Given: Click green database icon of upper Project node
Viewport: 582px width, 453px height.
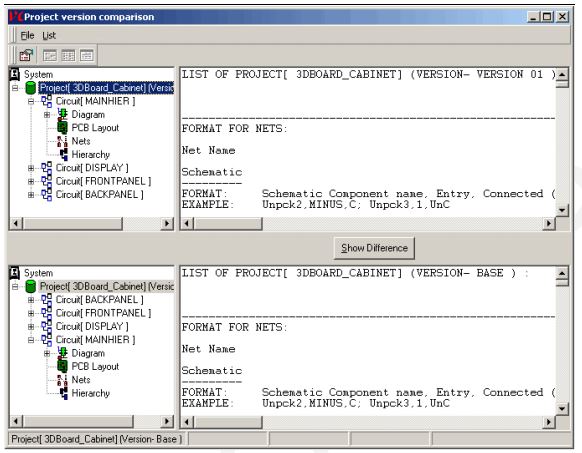Looking at the screenshot, I should [x=30, y=88].
